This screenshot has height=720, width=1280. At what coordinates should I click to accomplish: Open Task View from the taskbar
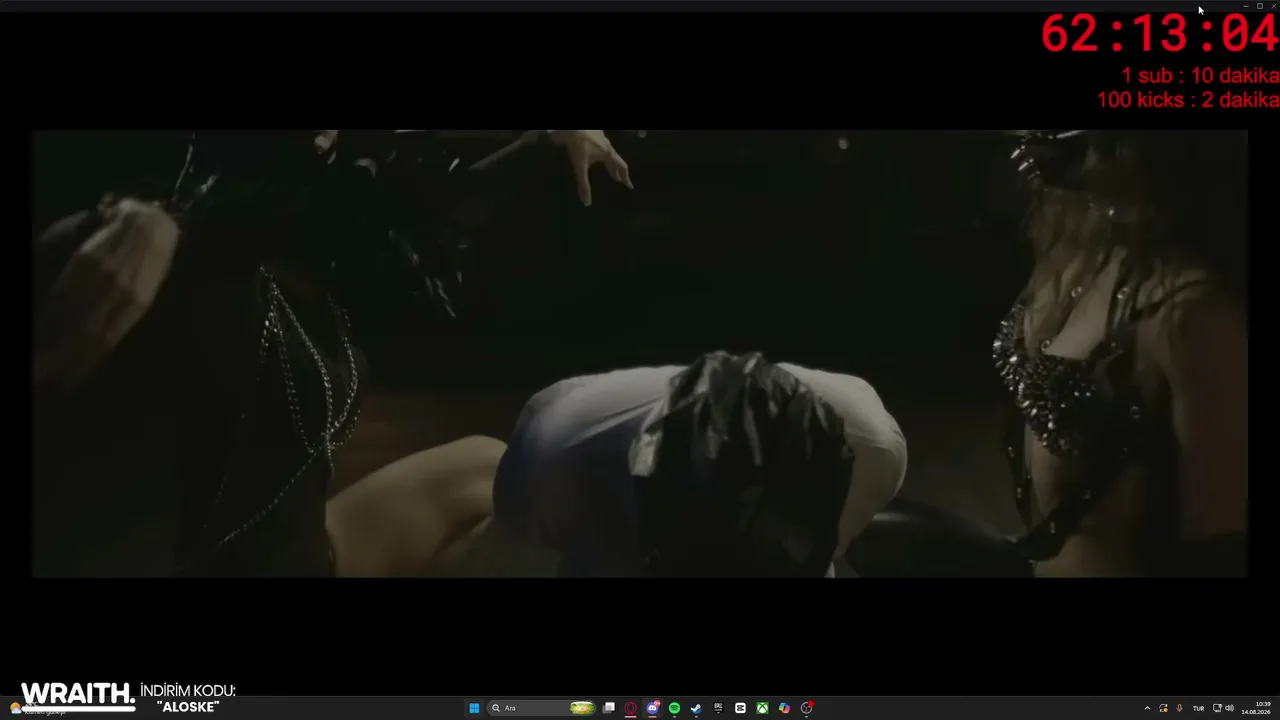tap(608, 708)
